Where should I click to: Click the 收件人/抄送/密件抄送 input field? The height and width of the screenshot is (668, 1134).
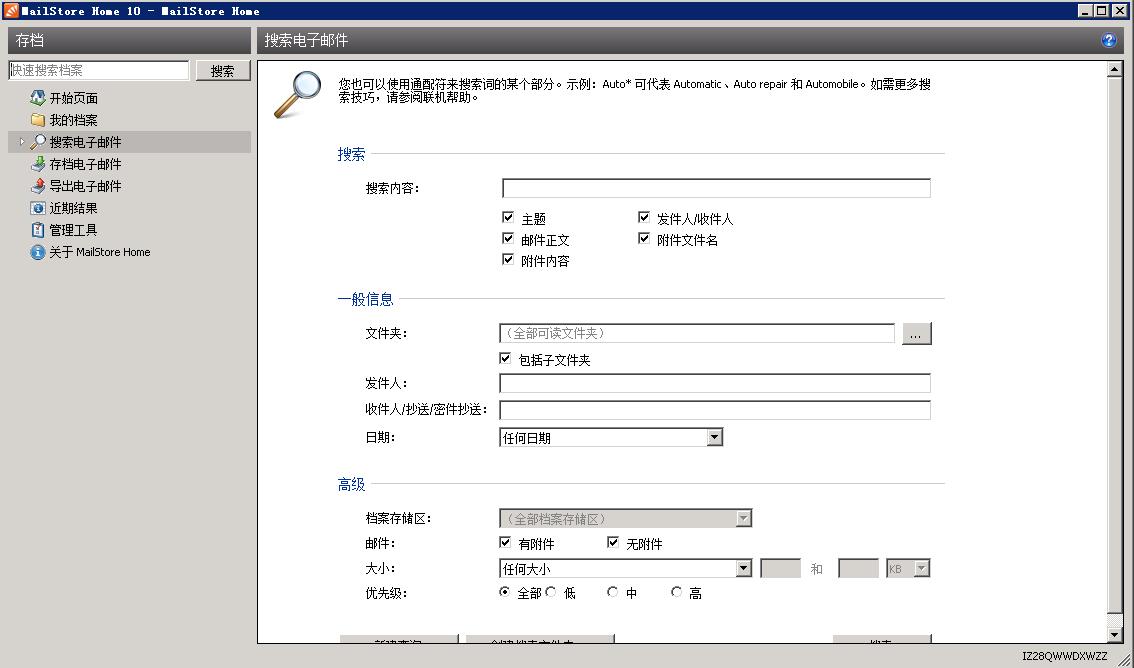[715, 410]
